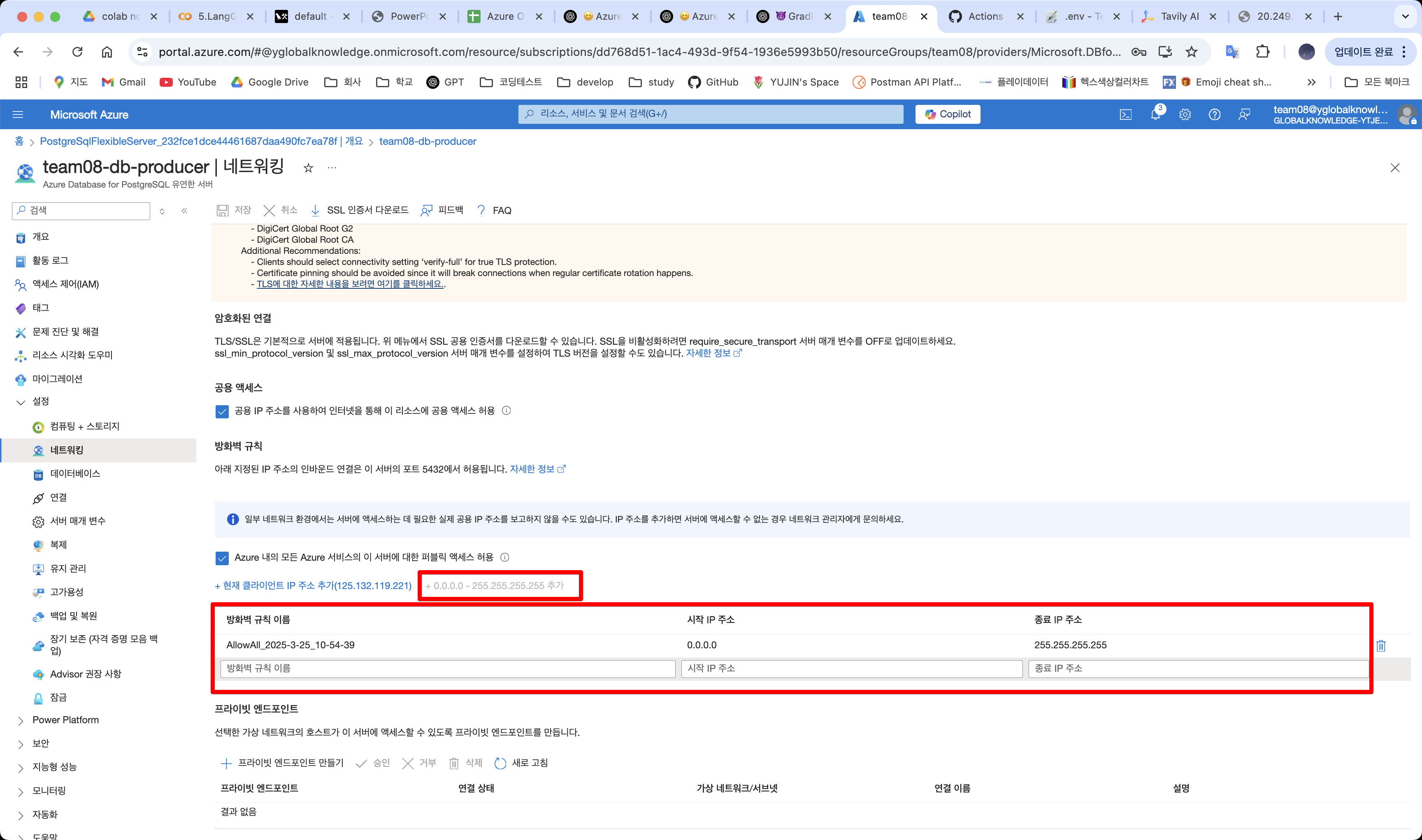Toggle allow all Azure services access checkbox

point(222,557)
